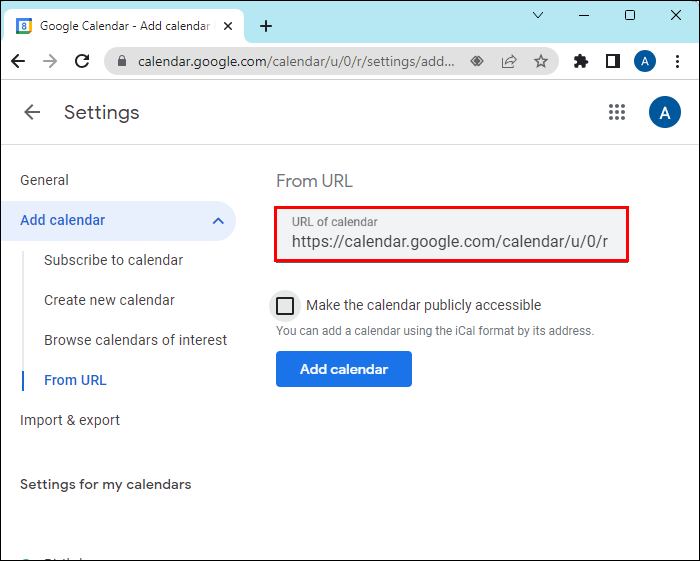Open the Google Account avatar menu
The image size is (700, 561).
pyautogui.click(x=664, y=112)
